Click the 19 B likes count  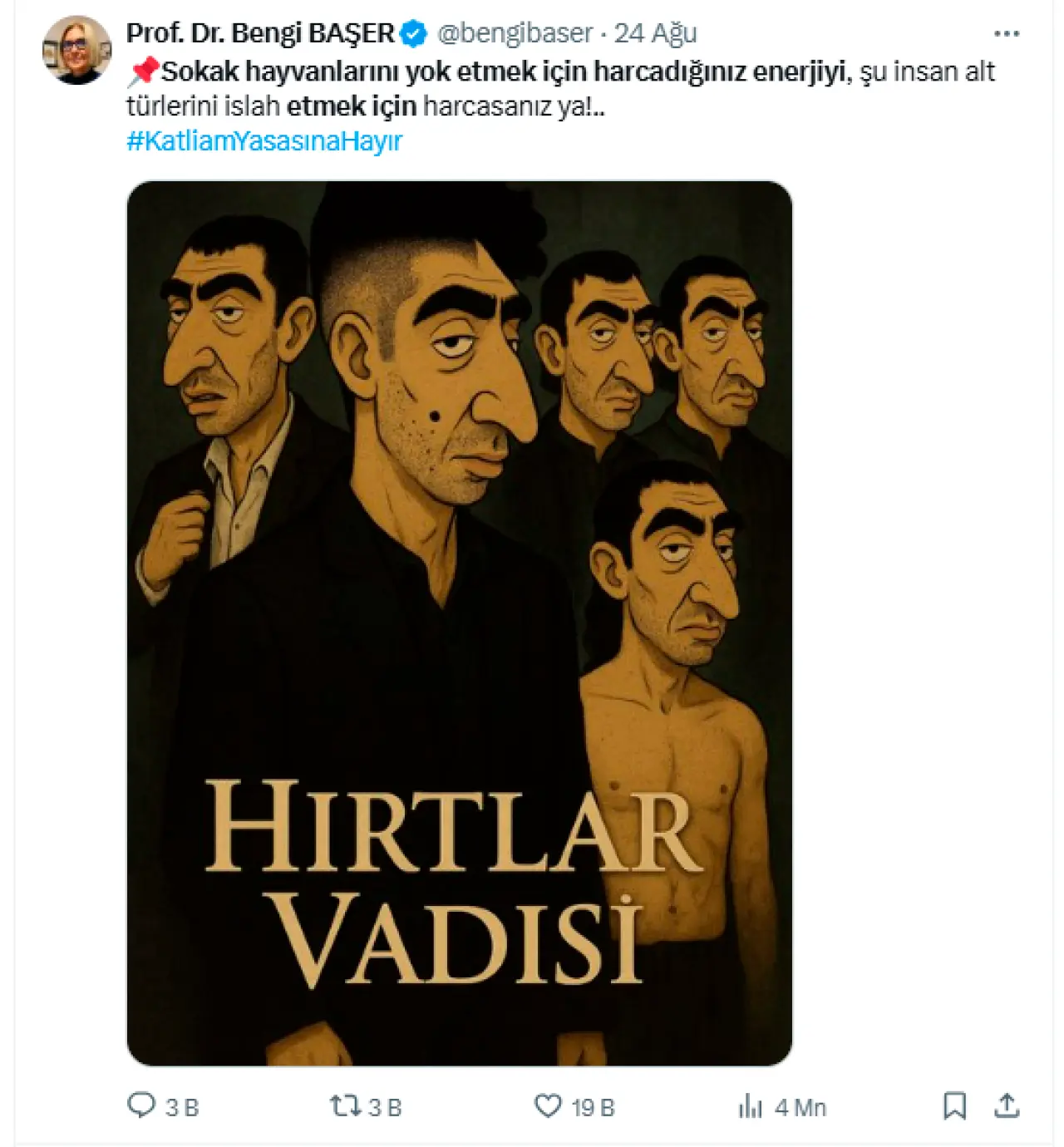593,1107
